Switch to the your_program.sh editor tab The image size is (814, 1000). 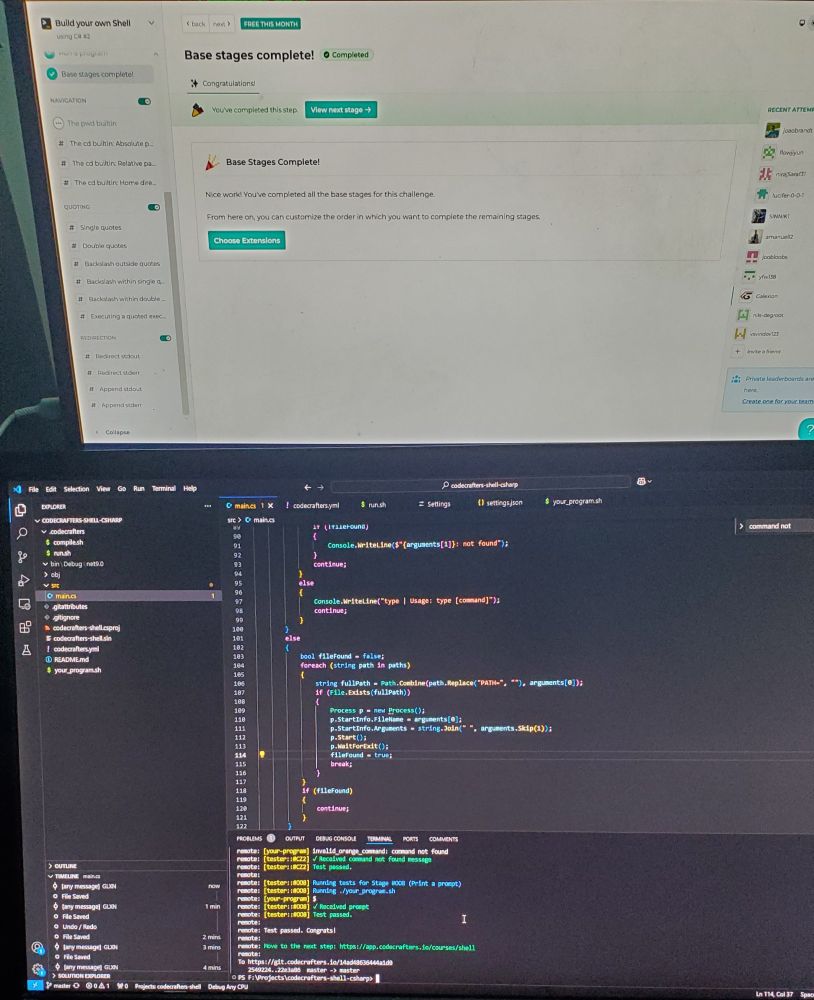click(574, 501)
